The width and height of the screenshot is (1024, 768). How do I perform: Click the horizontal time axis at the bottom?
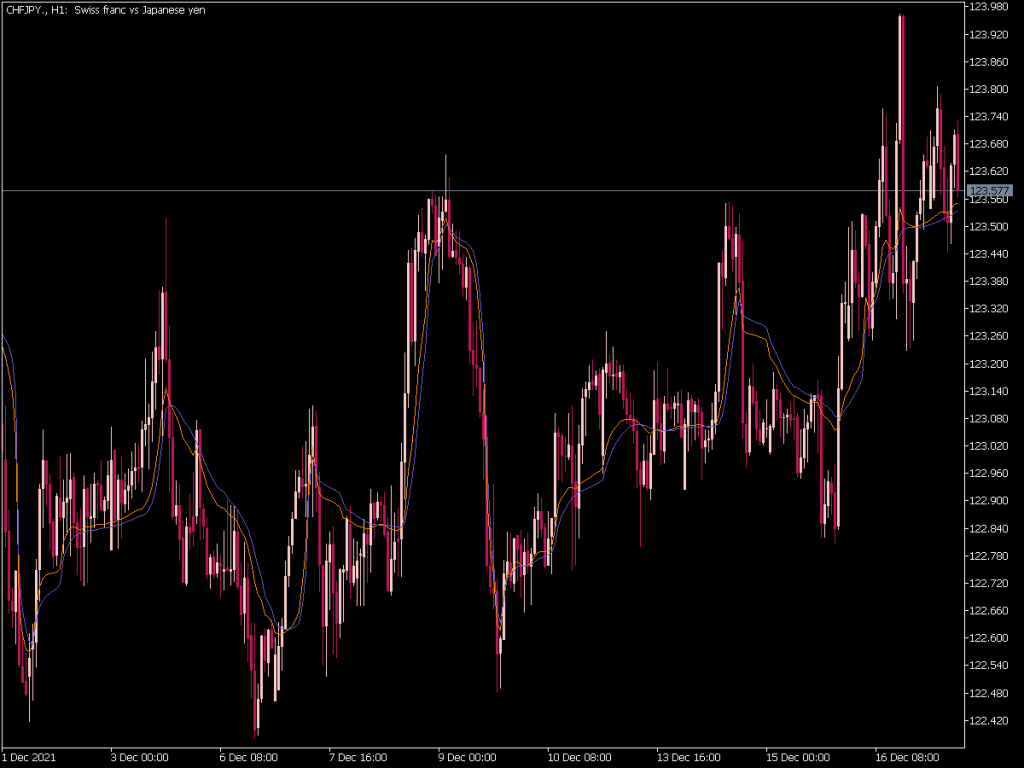(500, 757)
